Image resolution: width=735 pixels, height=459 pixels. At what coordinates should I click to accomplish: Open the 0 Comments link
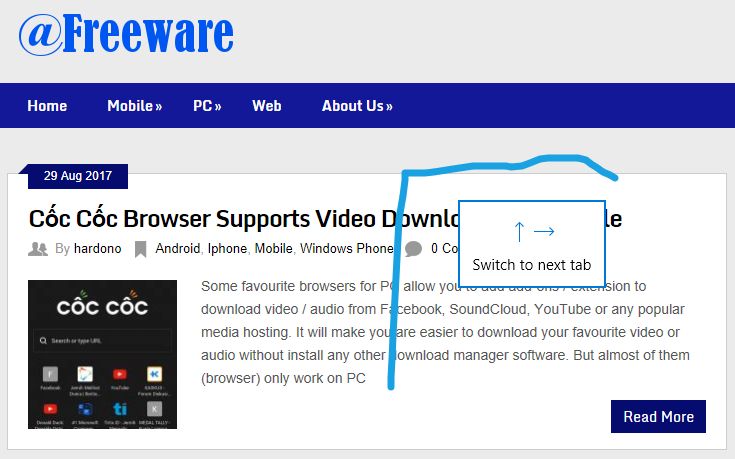[x=444, y=249]
